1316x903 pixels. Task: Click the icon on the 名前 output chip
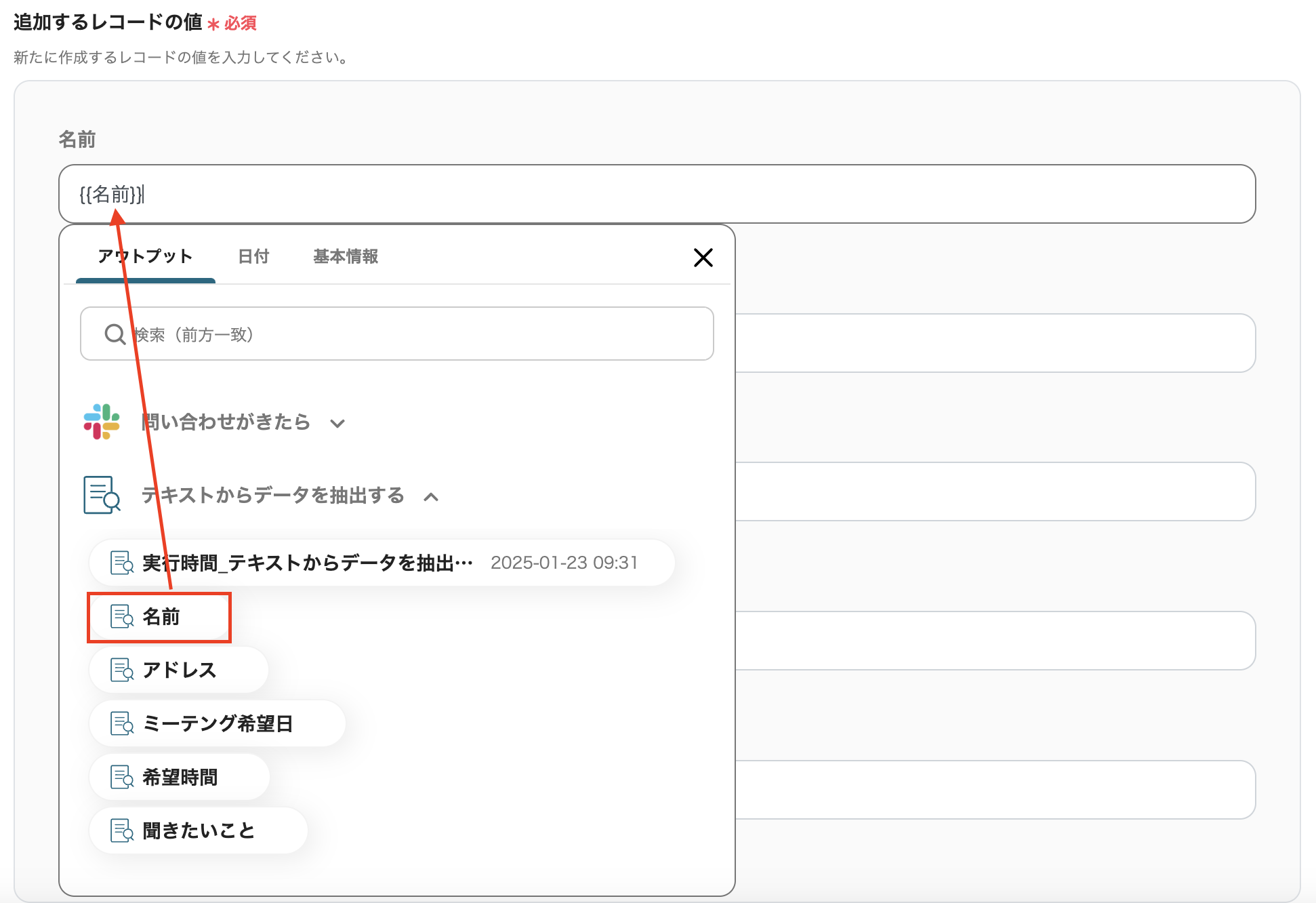click(x=122, y=616)
